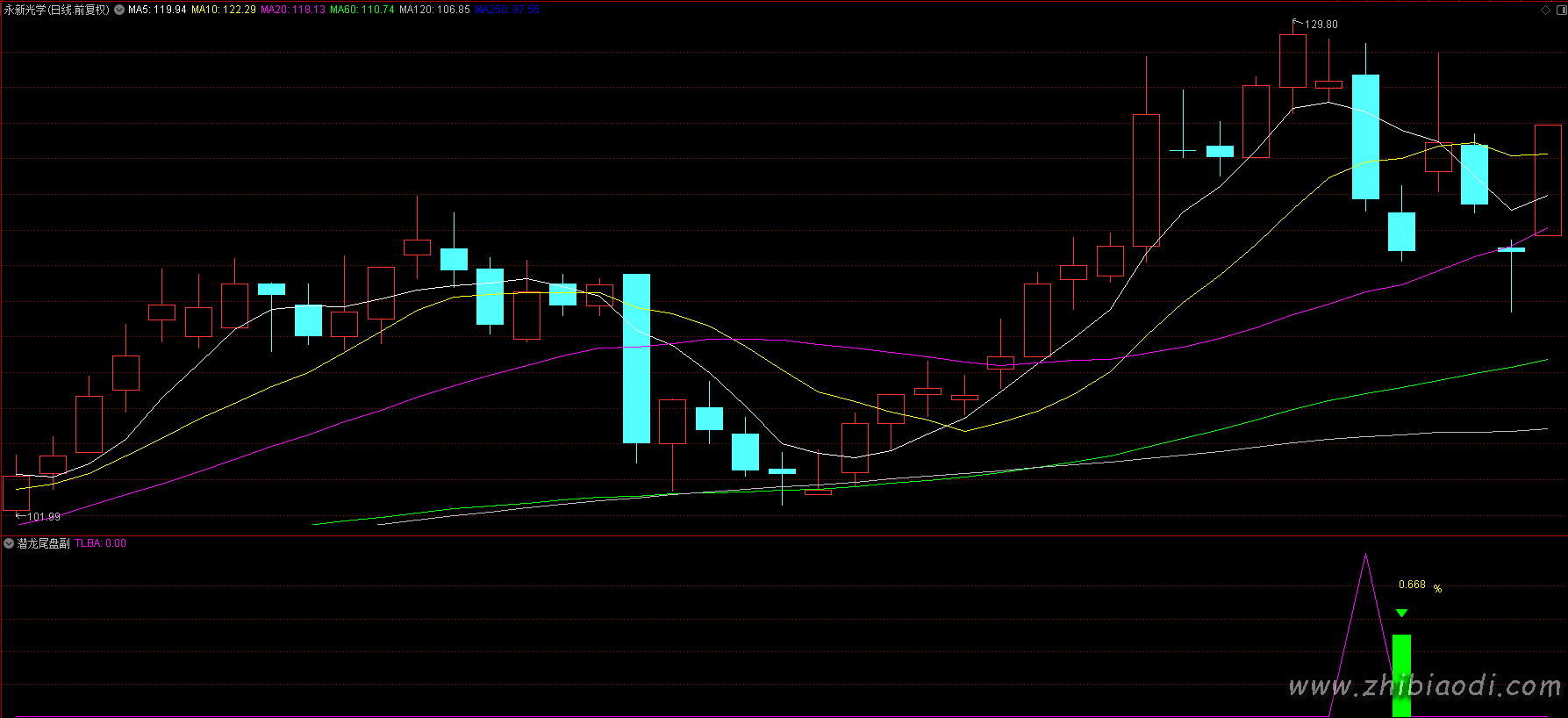The image size is (1568, 718).
Task: Select the last red candlestick on right
Action: [x=1548, y=180]
